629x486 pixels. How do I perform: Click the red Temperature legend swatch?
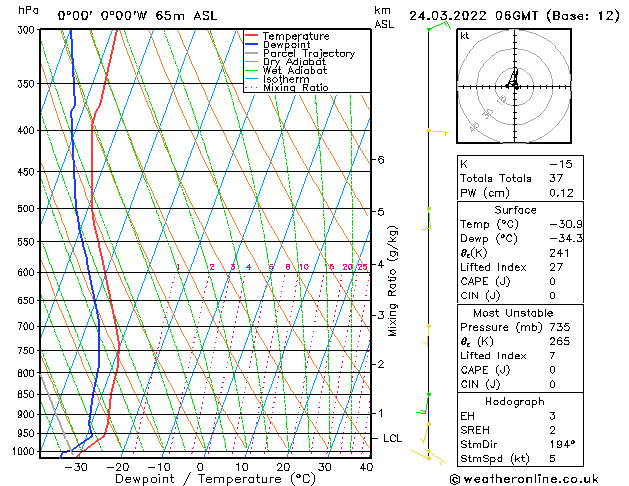click(x=251, y=36)
